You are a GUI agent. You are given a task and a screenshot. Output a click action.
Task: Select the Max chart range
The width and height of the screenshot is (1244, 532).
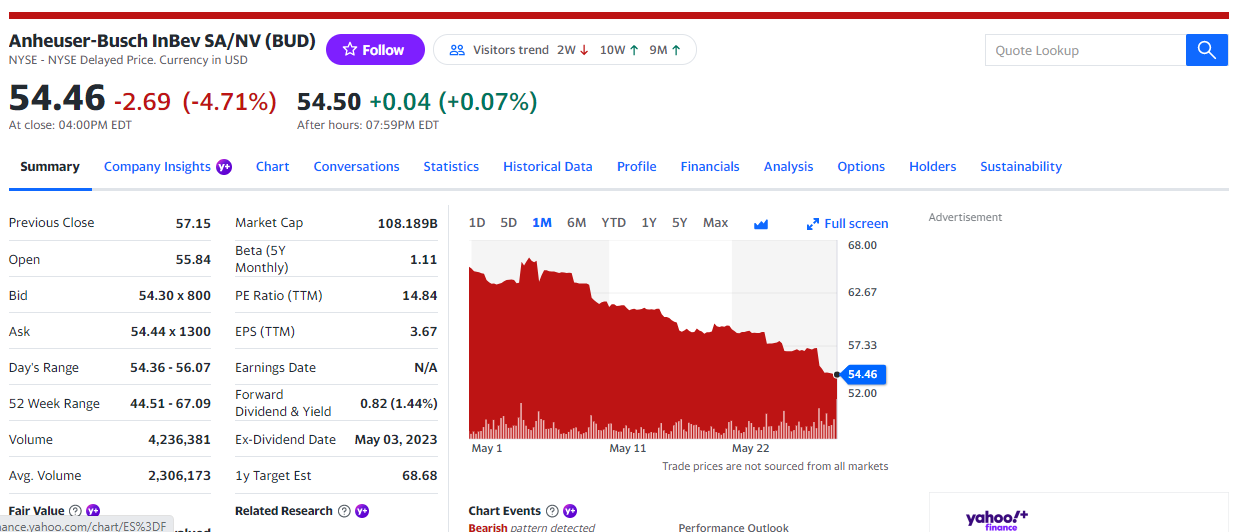(x=716, y=223)
